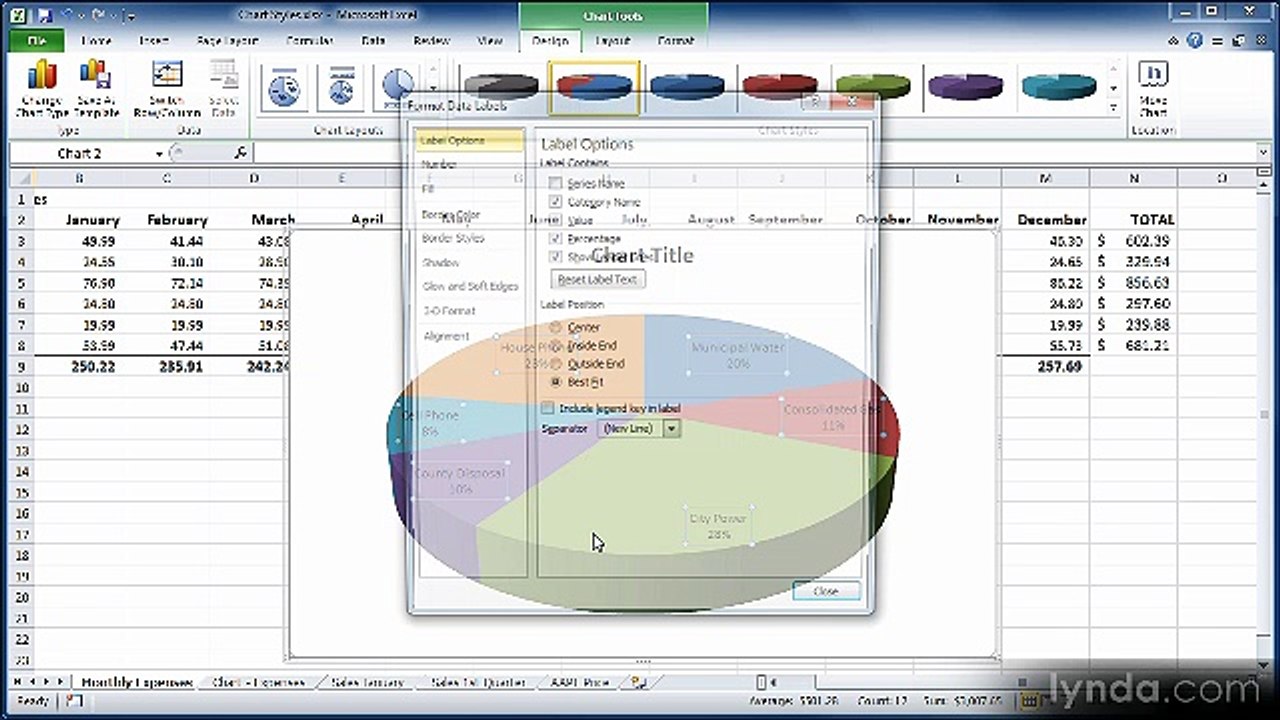Viewport: 1280px width, 720px height.
Task: Expand the formula bar
Action: point(1264,153)
